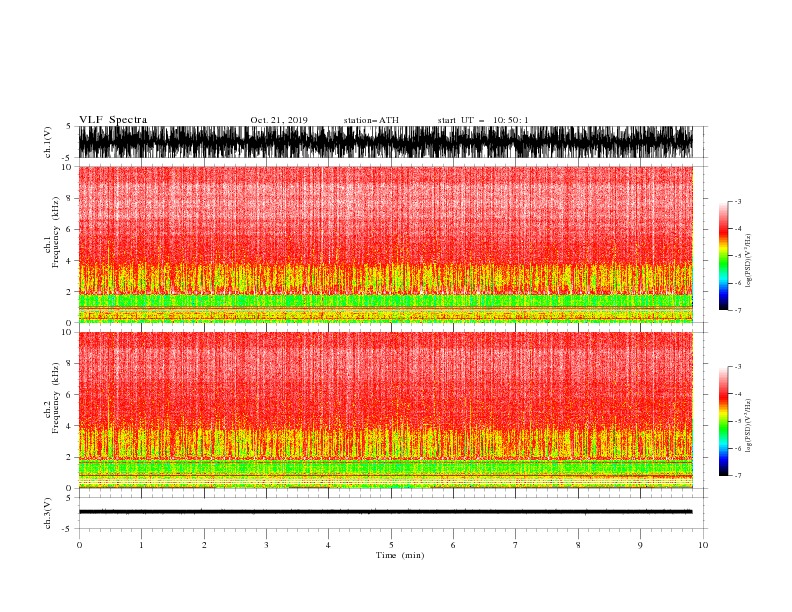The width and height of the screenshot is (792, 612).
Task: Click the "4" kHz tick on the ch.2 frequency axis
Action: tap(69, 426)
